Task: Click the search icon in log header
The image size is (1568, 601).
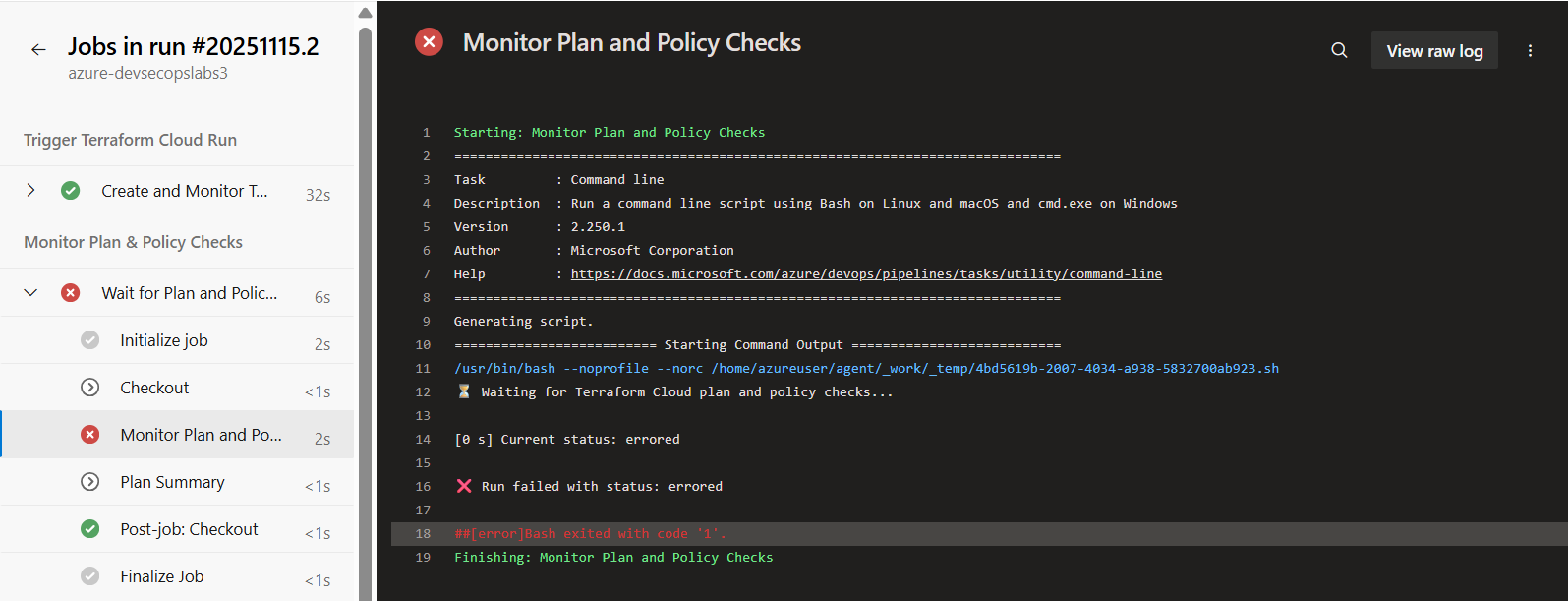Action: point(1339,50)
